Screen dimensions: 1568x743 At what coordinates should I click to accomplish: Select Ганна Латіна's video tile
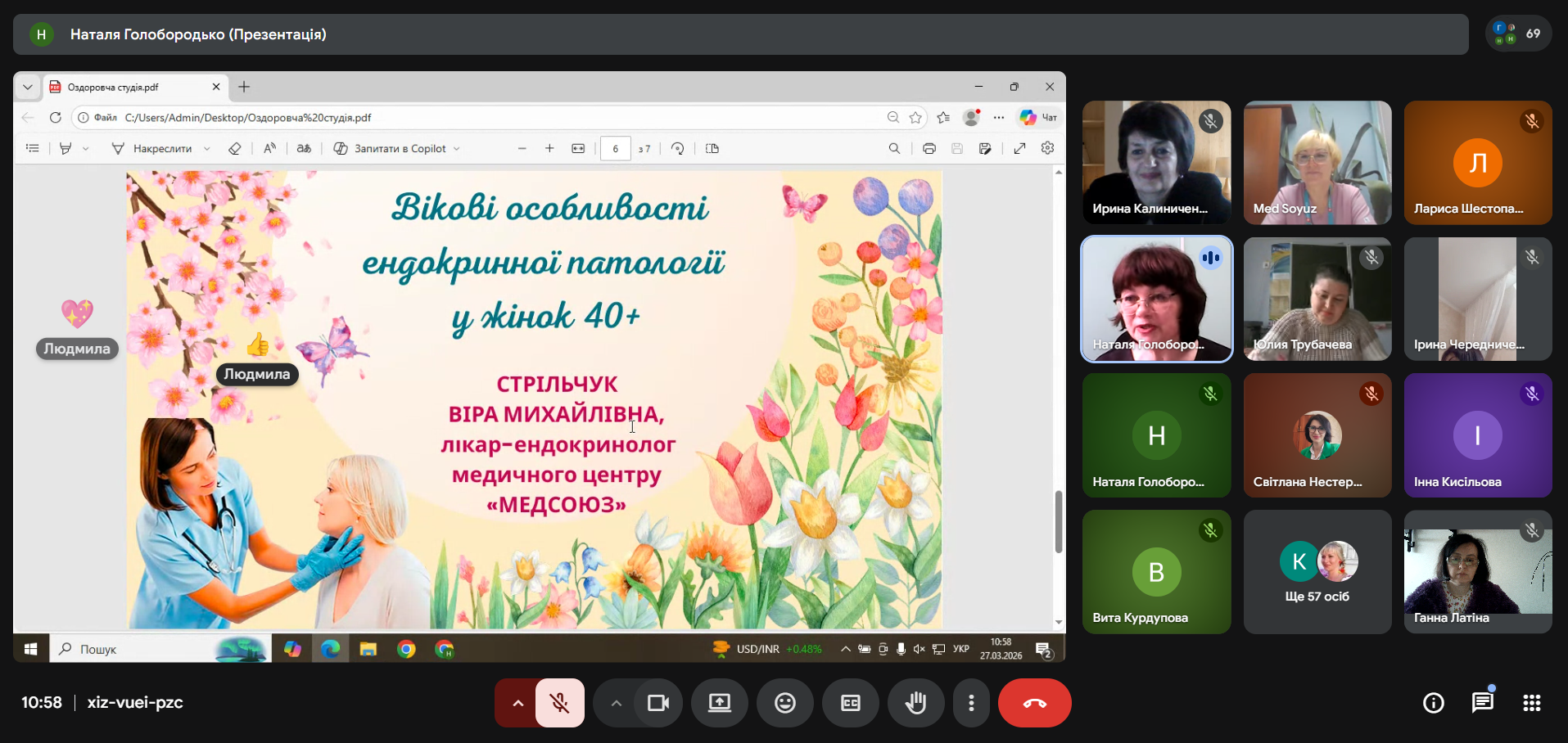[x=1477, y=572]
